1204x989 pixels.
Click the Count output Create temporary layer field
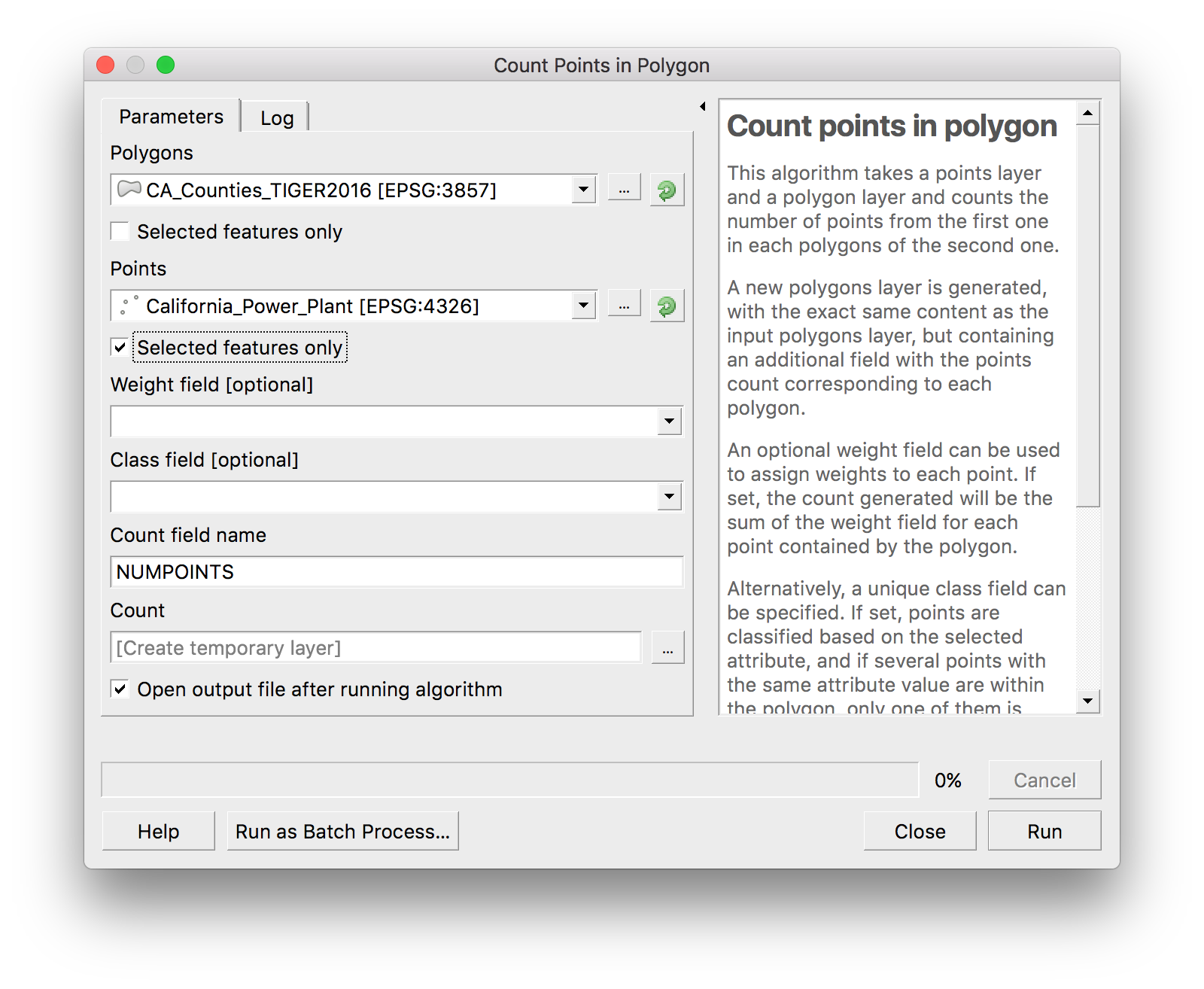click(375, 647)
